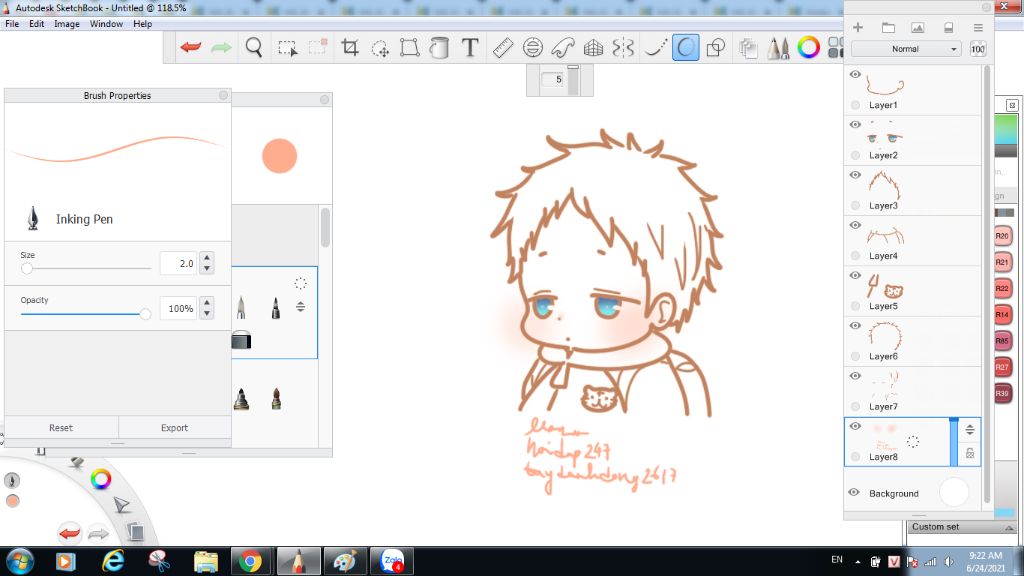Image resolution: width=1024 pixels, height=576 pixels.
Task: Click the brush Size slider handle
Action: pos(27,268)
